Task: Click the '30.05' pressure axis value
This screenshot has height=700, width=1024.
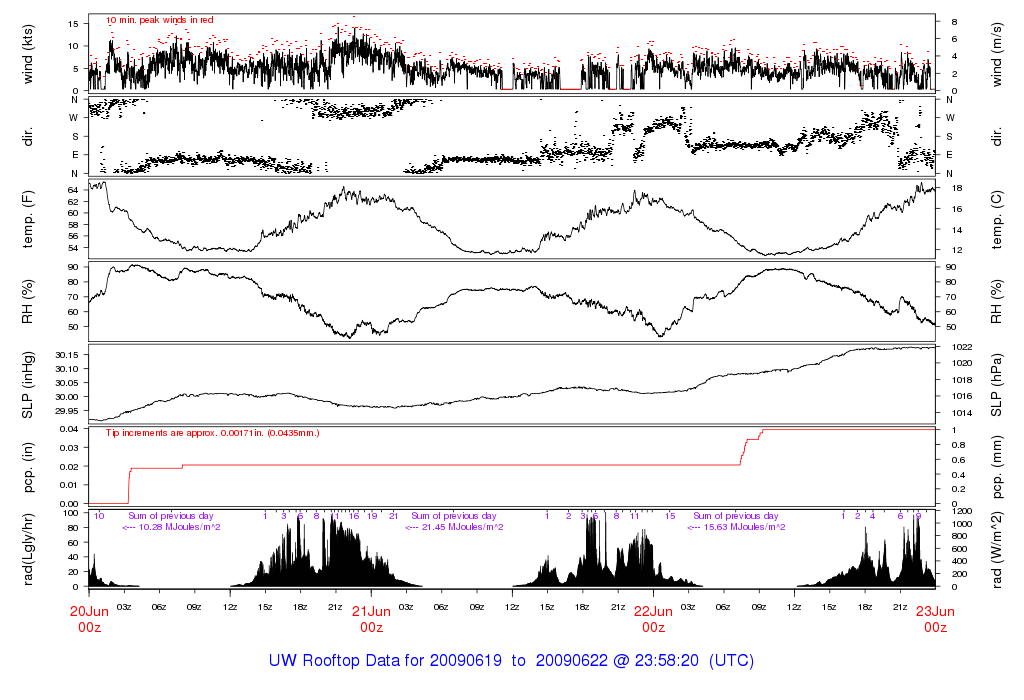Action: 67,383
